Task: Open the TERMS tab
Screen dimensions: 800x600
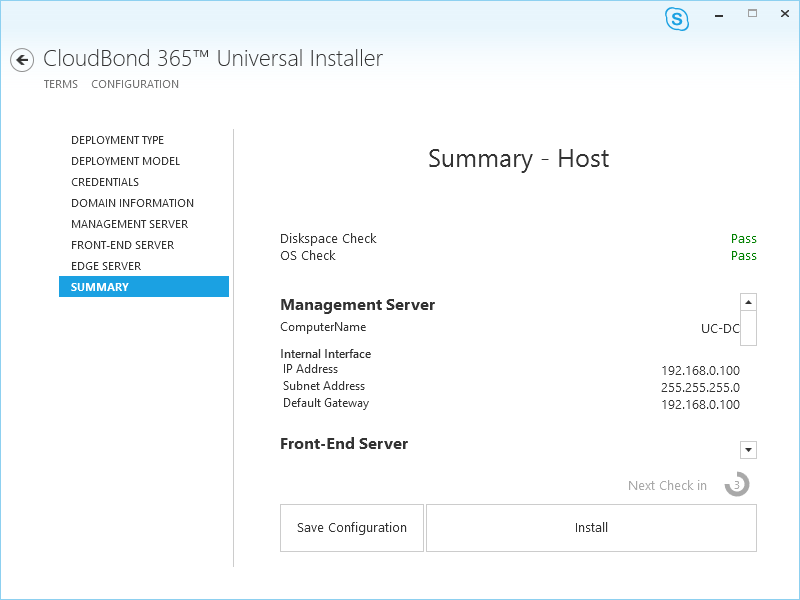Action: [61, 84]
